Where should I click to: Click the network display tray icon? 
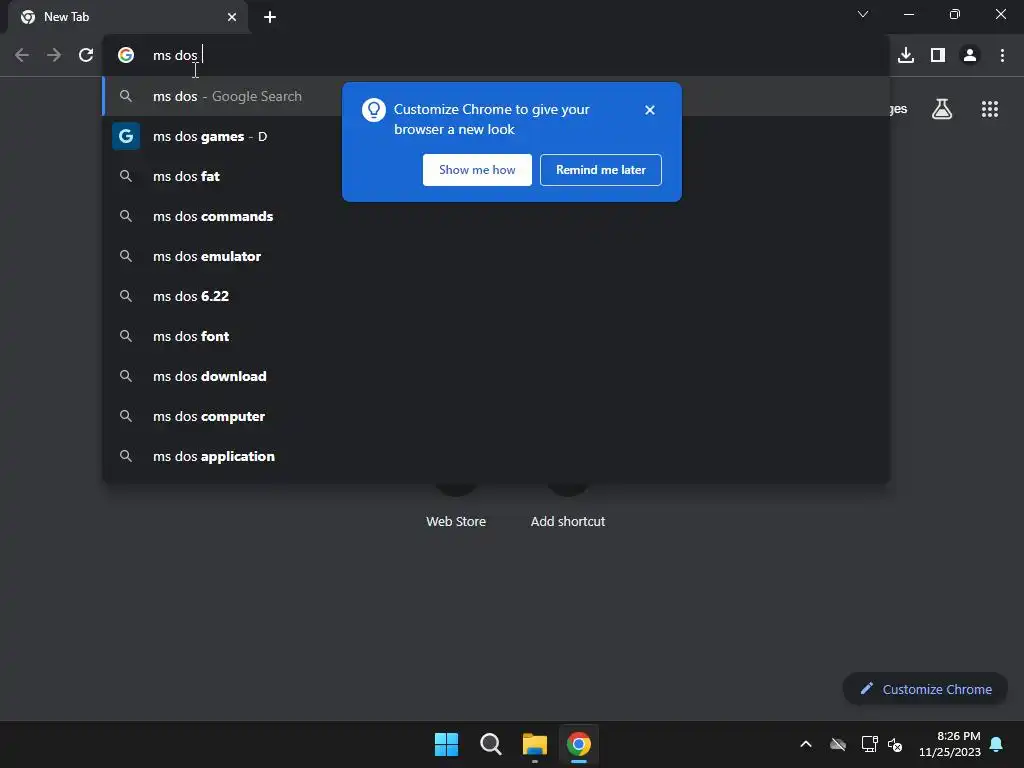click(869, 744)
